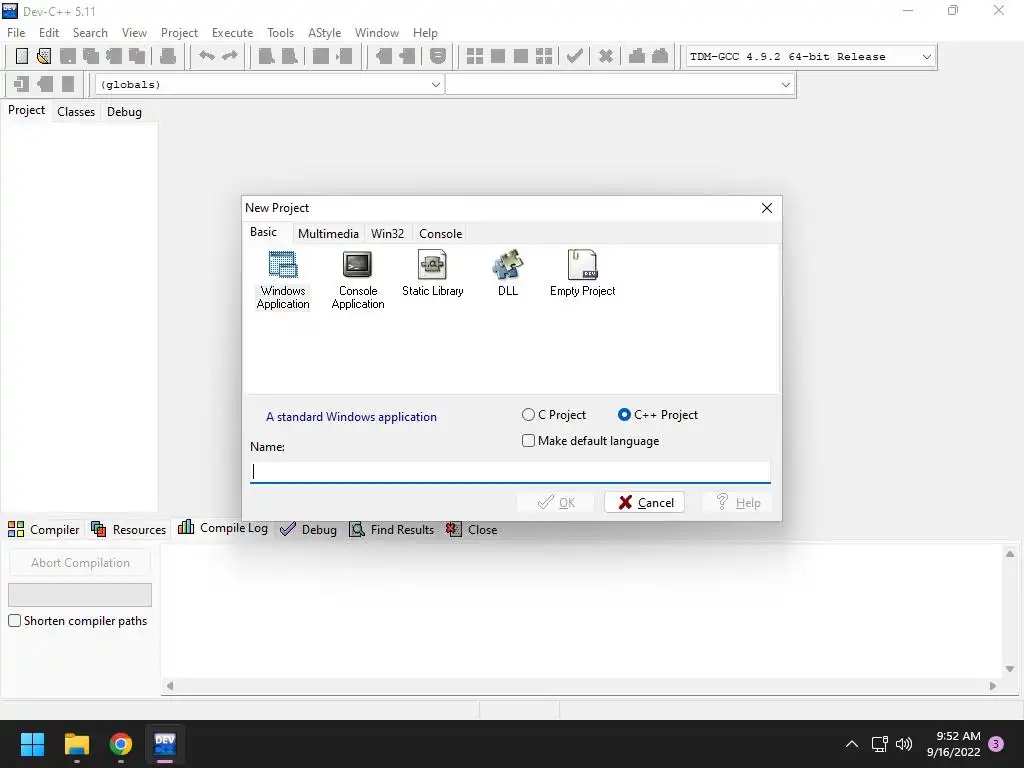This screenshot has height=768, width=1024.
Task: Open the notification center badge
Action: 996,744
